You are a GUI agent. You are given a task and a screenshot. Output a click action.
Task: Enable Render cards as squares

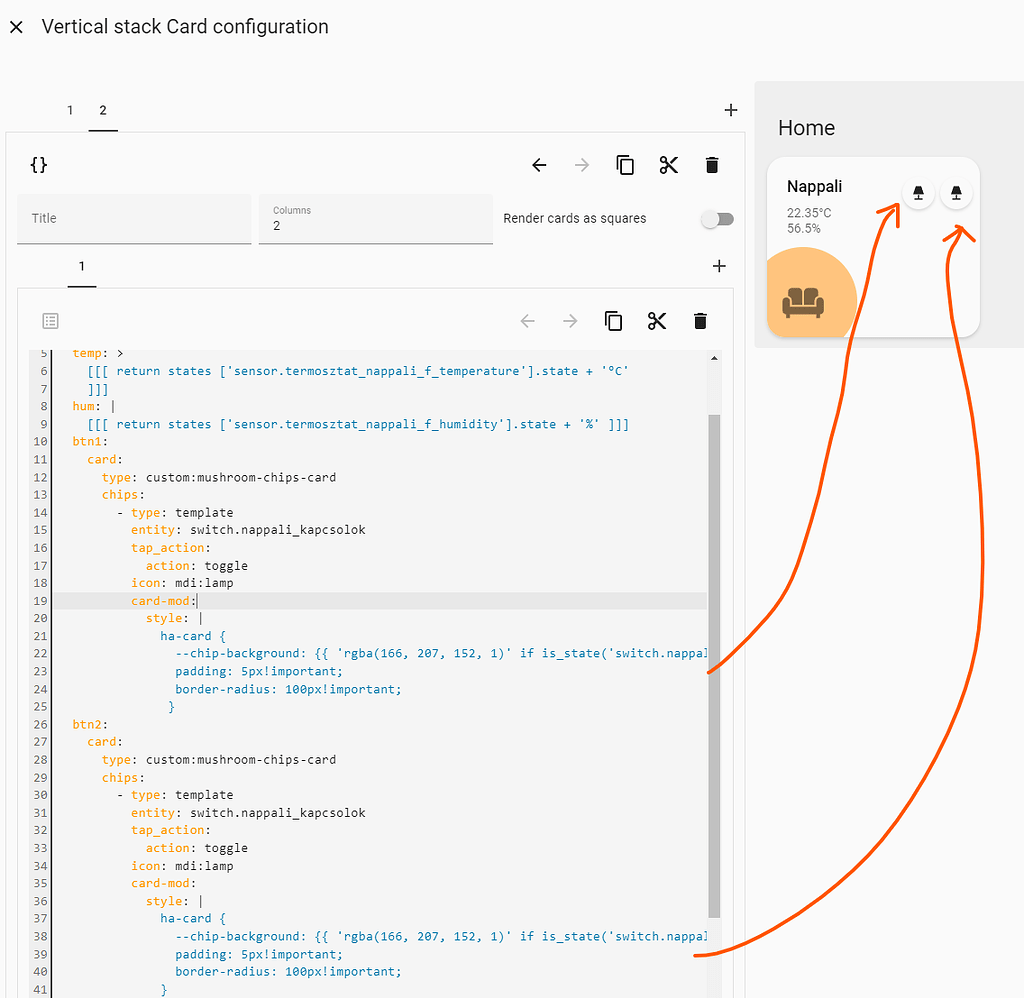pyautogui.click(x=718, y=218)
